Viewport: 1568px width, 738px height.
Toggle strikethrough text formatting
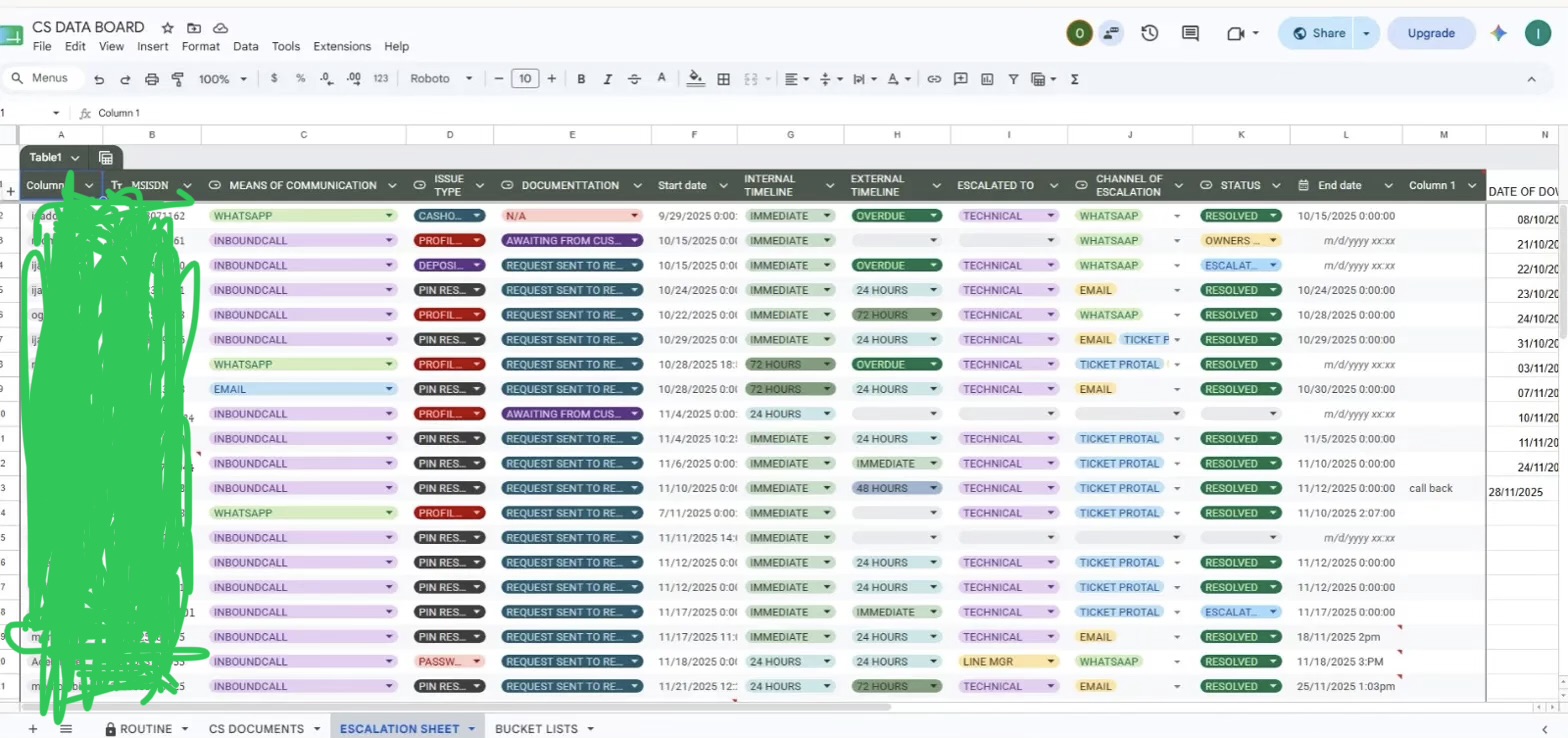tap(634, 79)
